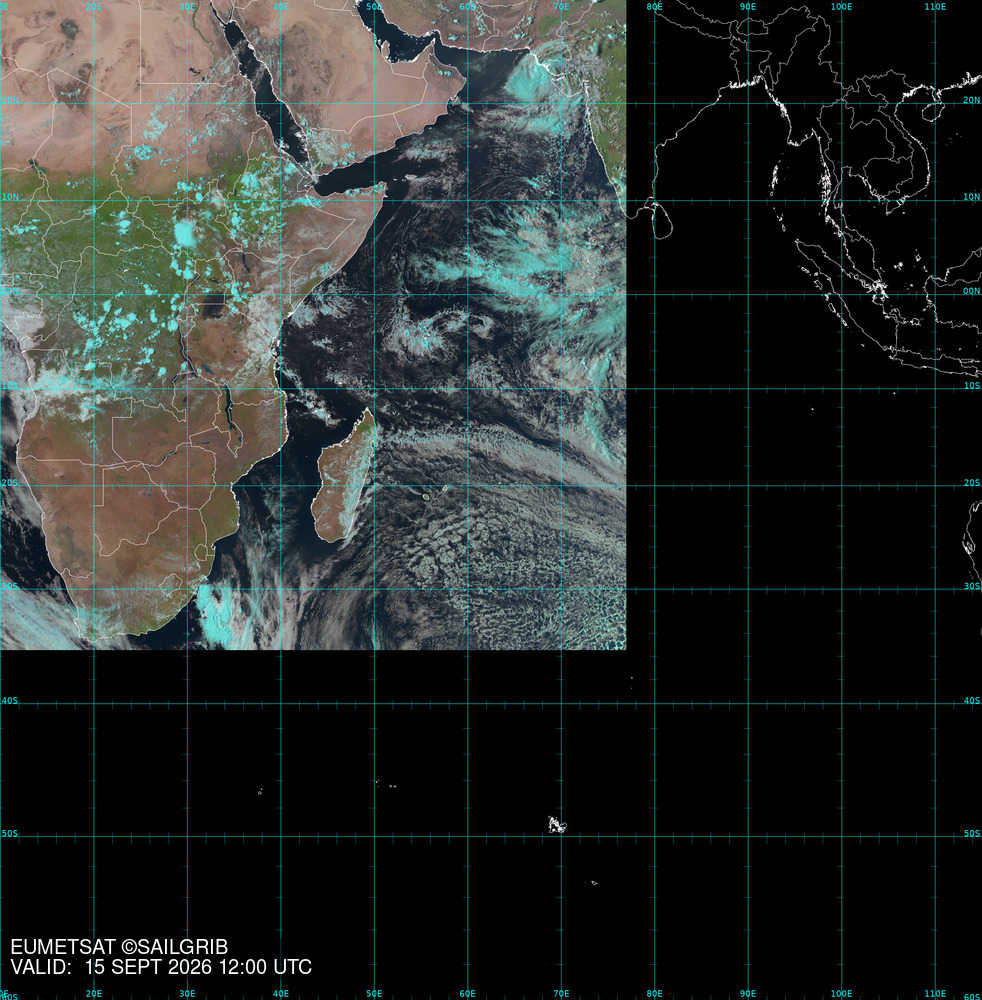Click the 60E and 50S grid intersection

click(x=467, y=836)
